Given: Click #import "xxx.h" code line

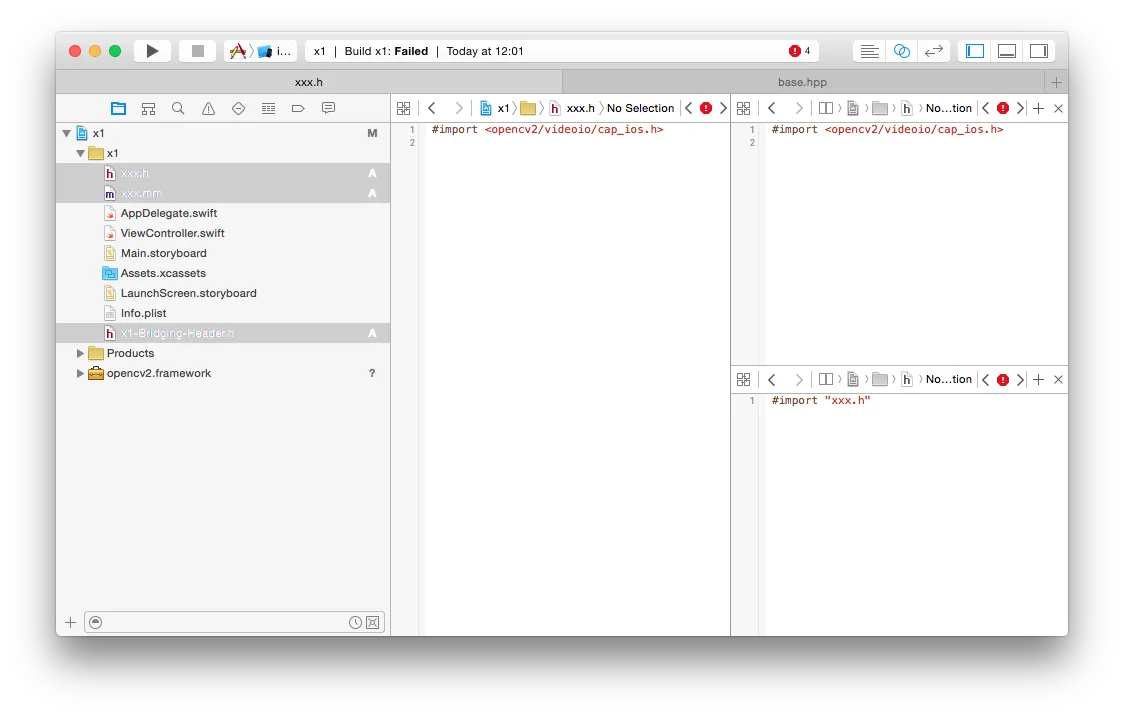Looking at the screenshot, I should [x=821, y=401].
